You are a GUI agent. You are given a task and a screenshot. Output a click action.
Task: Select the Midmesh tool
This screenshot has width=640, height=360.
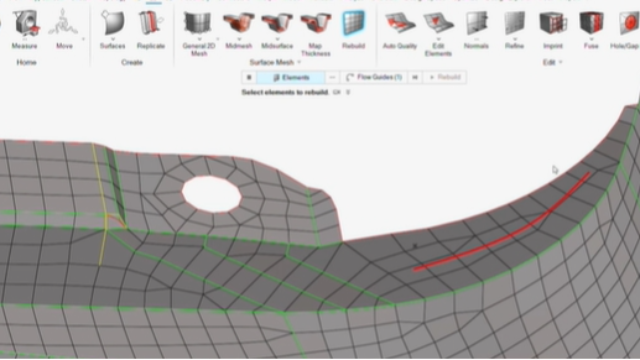click(x=238, y=29)
